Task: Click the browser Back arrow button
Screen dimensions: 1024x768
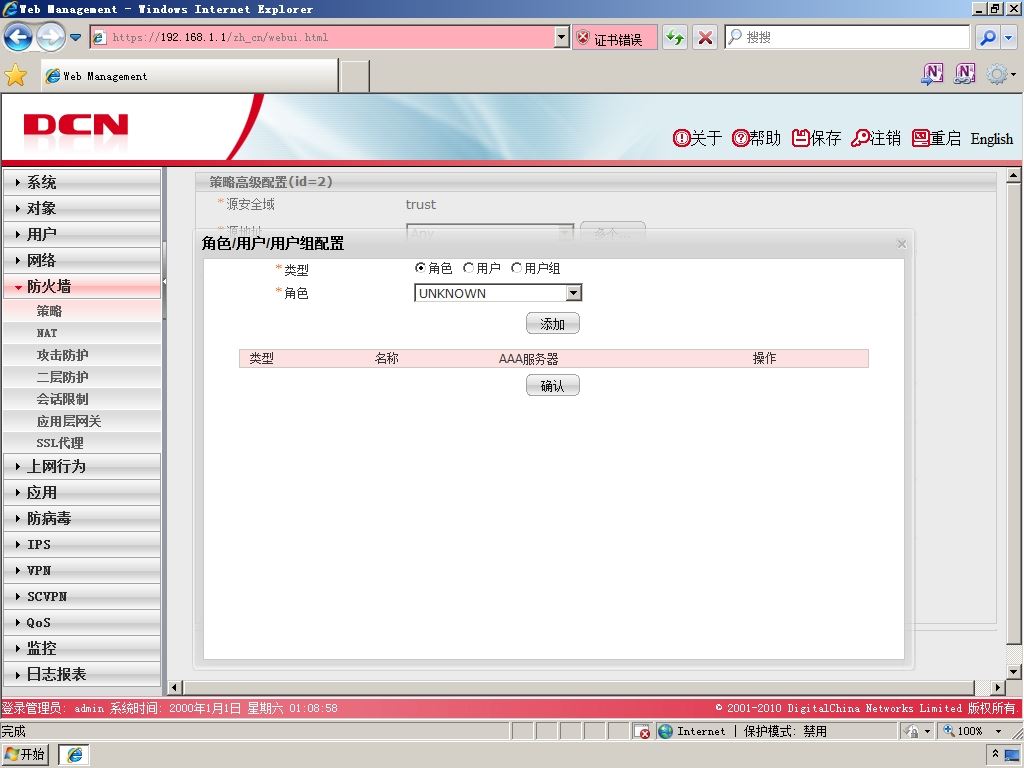Action: pyautogui.click(x=18, y=37)
